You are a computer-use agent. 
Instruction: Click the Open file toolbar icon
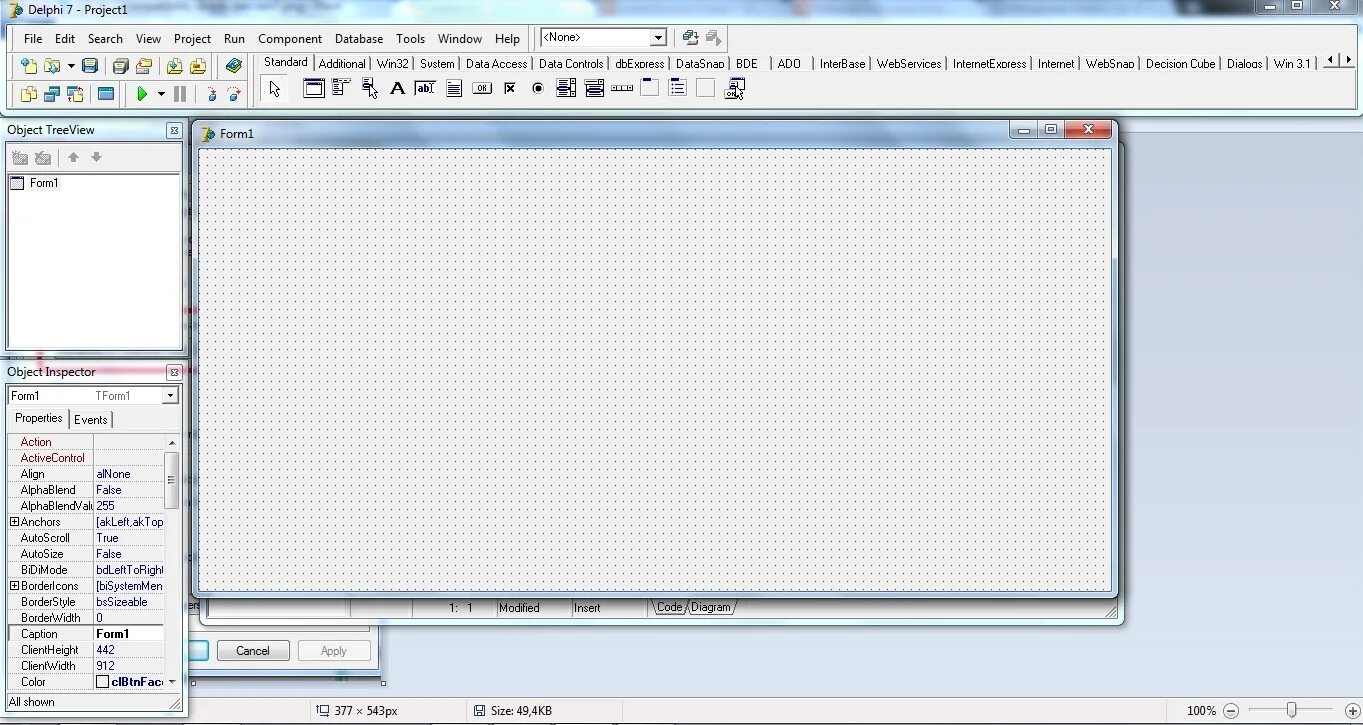pyautogui.click(x=52, y=66)
